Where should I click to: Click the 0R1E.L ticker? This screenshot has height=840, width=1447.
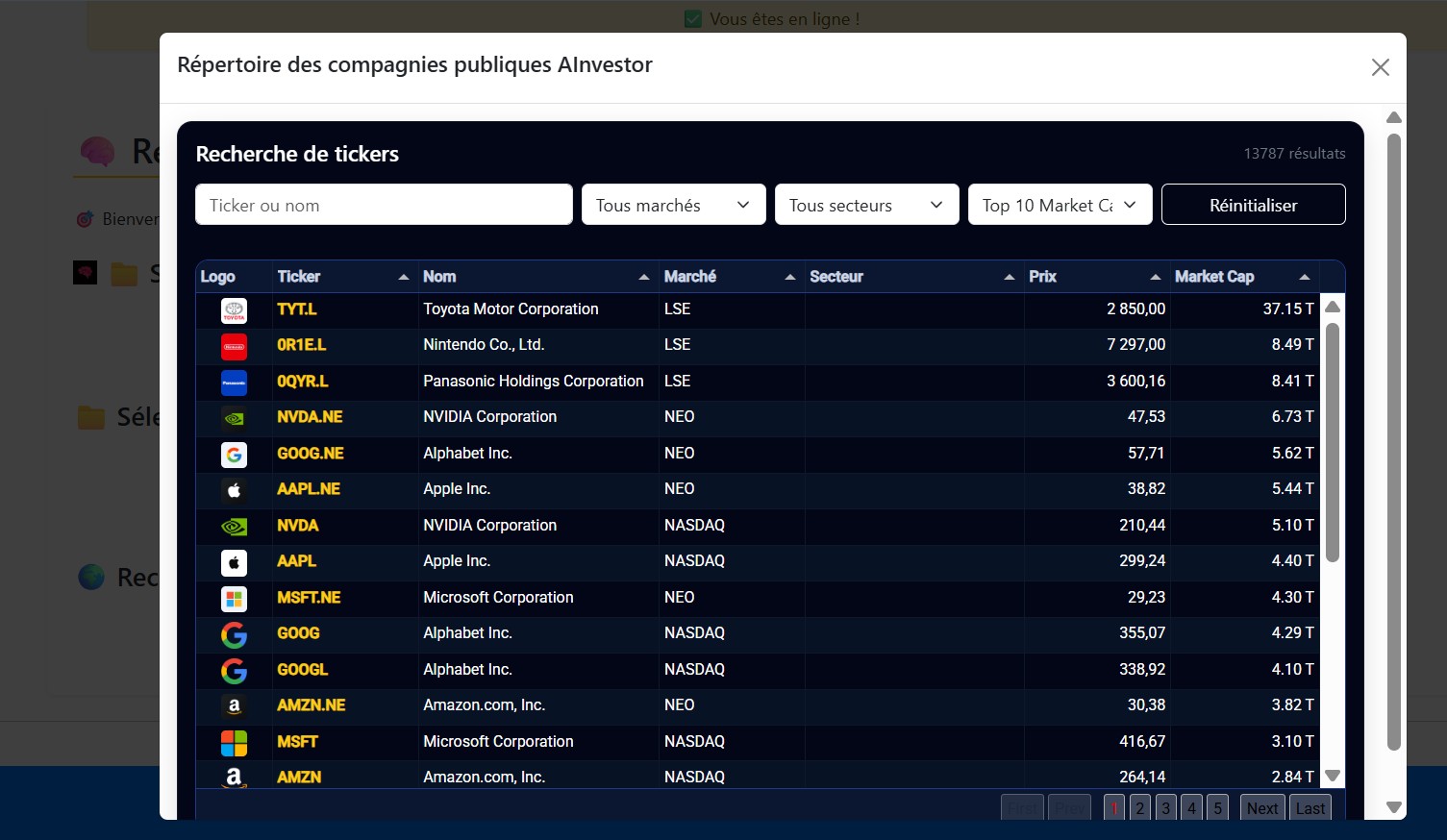click(x=302, y=345)
